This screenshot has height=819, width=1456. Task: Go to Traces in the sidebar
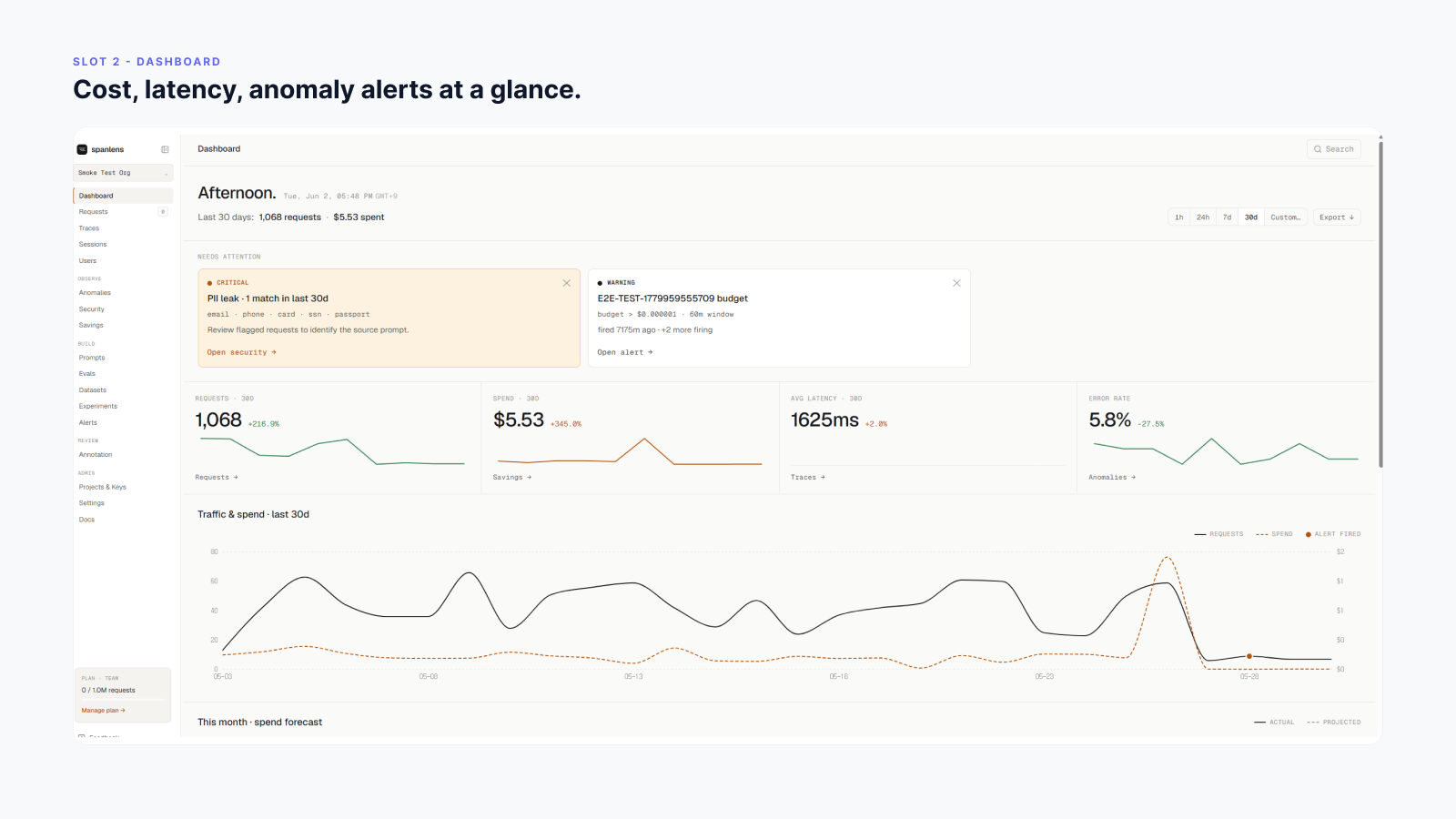89,228
